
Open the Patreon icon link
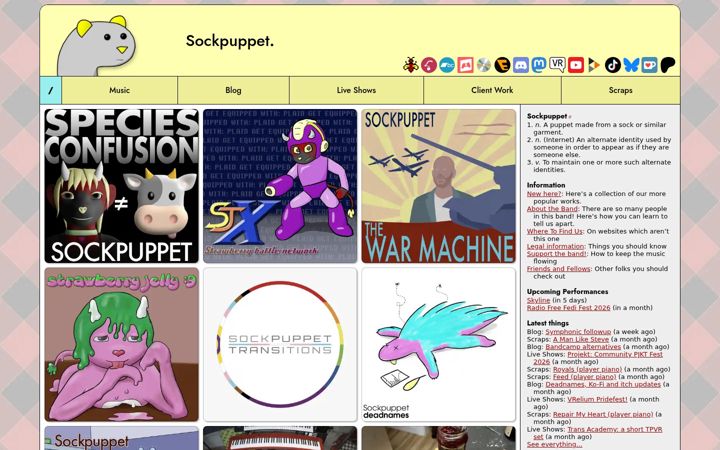tap(668, 65)
